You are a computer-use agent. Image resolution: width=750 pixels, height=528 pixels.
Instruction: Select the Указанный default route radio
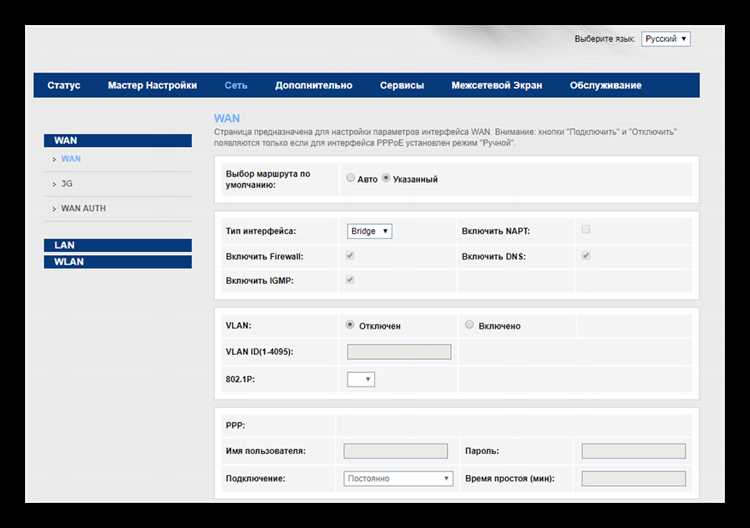click(x=386, y=178)
